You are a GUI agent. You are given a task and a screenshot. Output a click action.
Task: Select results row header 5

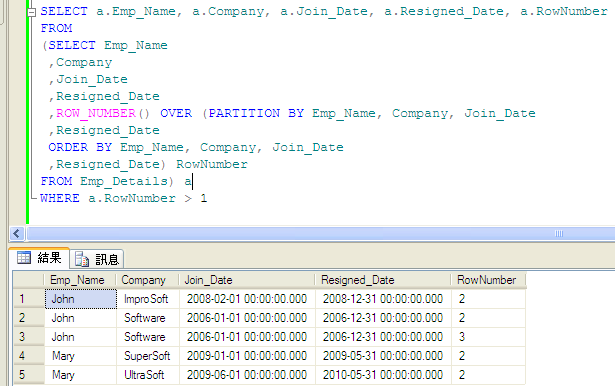click(x=29, y=375)
